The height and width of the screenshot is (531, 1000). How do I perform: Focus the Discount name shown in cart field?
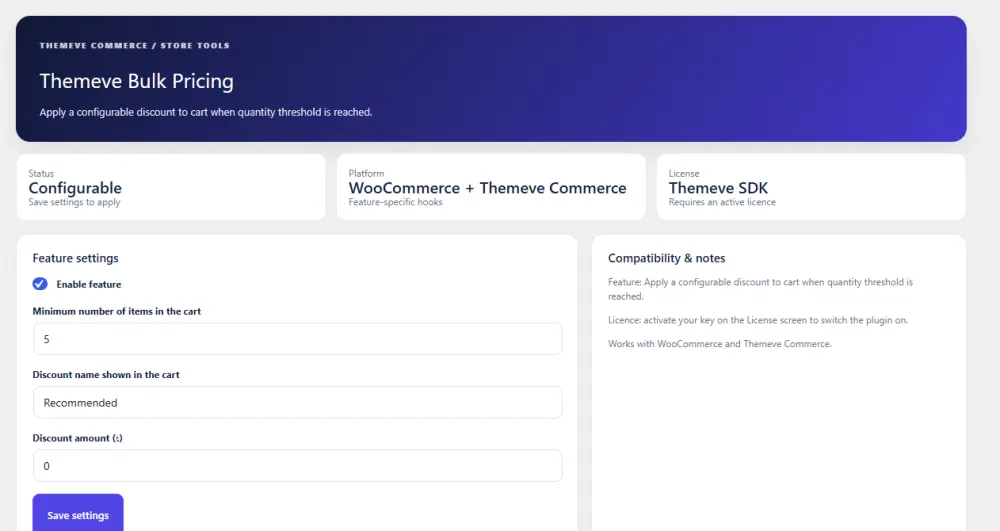(x=298, y=402)
